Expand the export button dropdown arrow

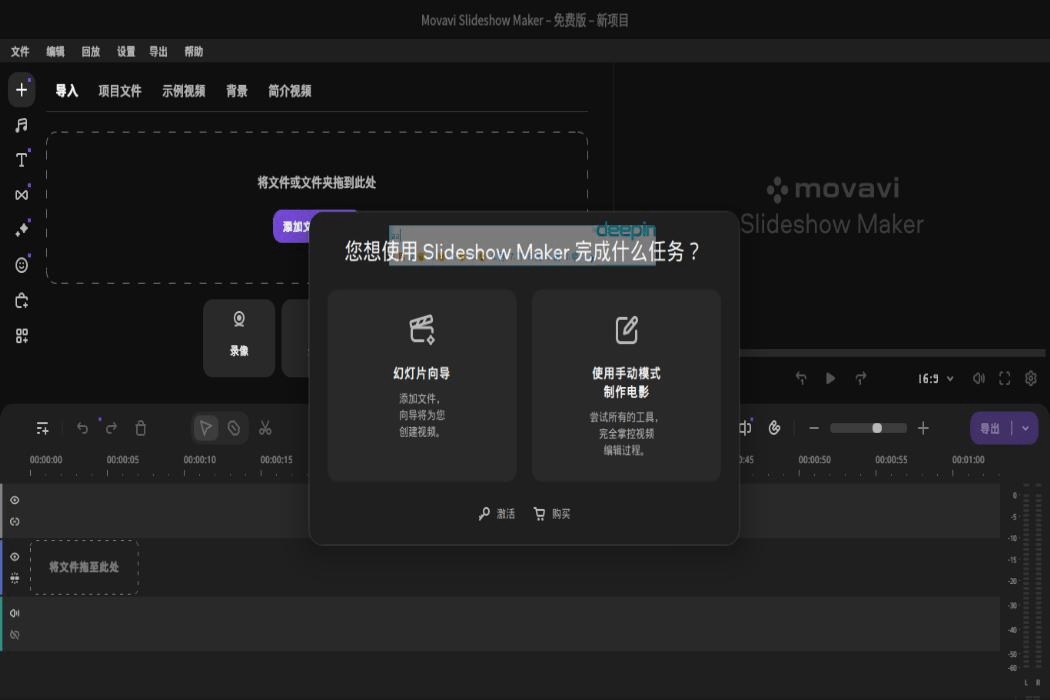coord(1025,428)
